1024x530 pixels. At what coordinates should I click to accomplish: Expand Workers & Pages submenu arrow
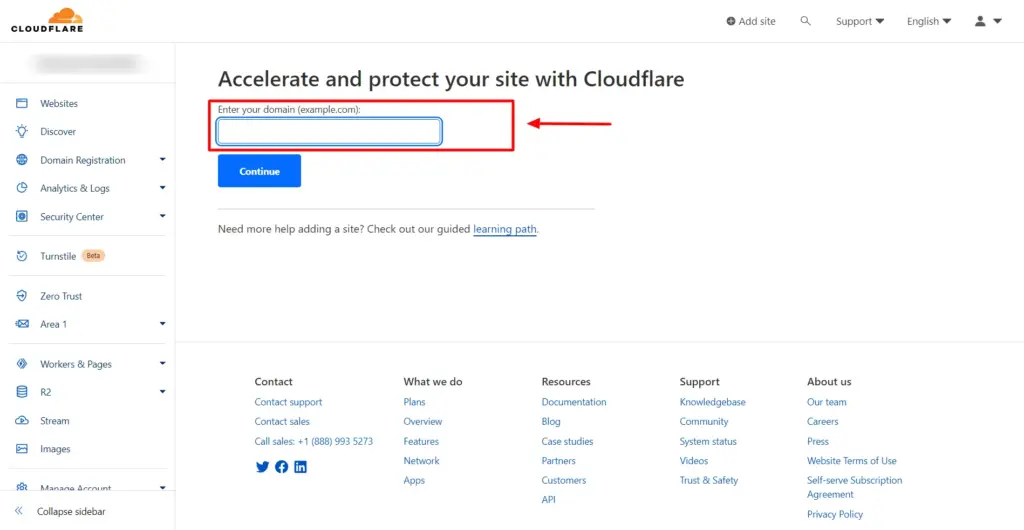pyautogui.click(x=163, y=363)
